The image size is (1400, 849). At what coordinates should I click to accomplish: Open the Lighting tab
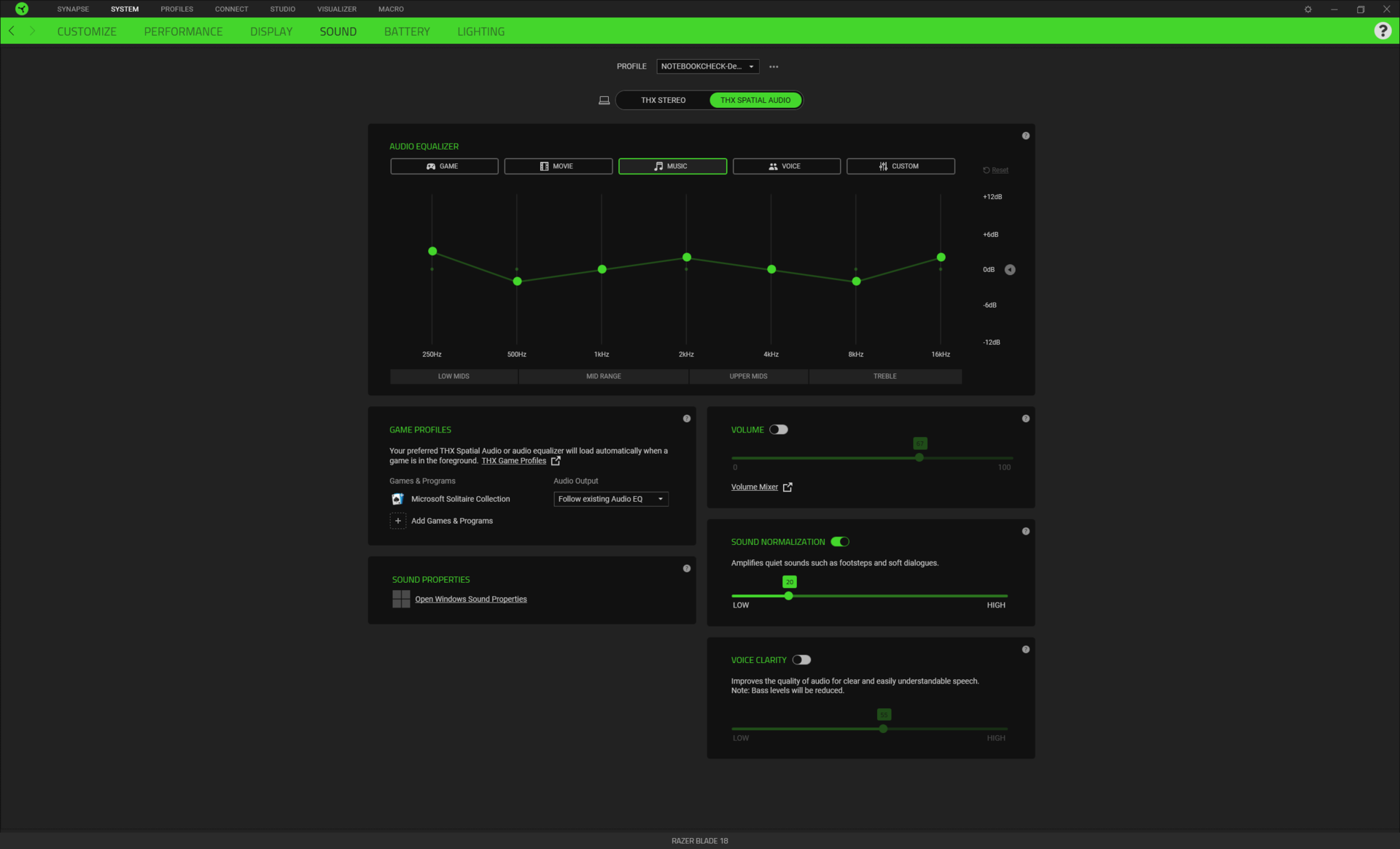(x=481, y=31)
